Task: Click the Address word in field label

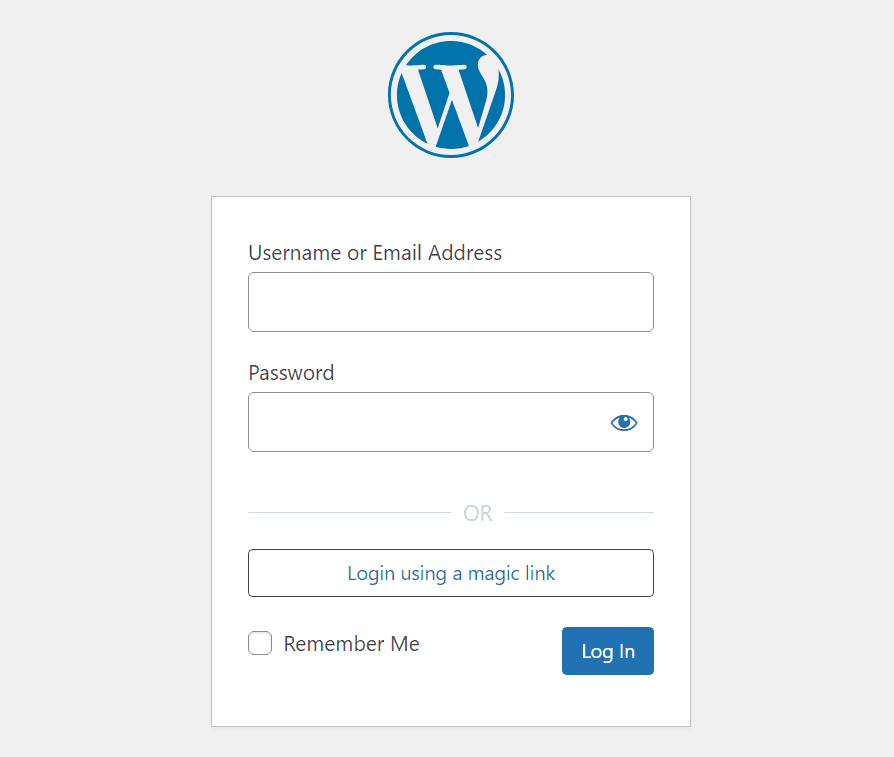Action: [465, 253]
